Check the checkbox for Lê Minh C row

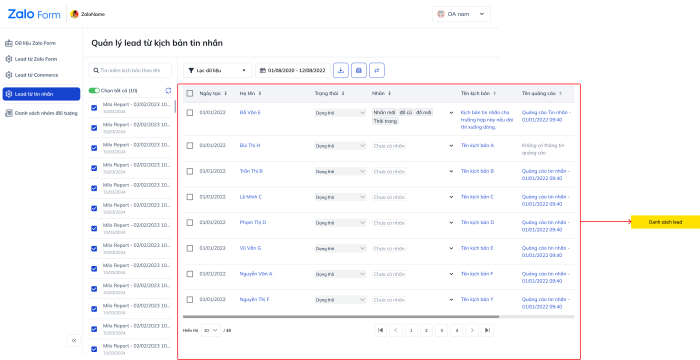tap(190, 197)
